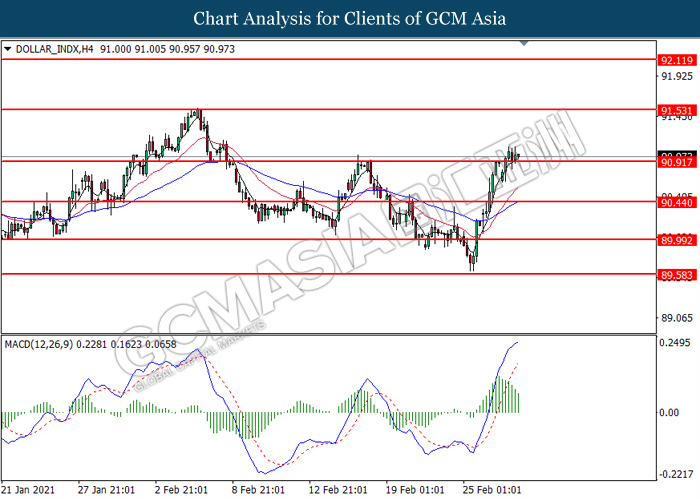The height and width of the screenshot is (500, 700).
Task: Click the peak of the blue MACD line
Action: pos(517,342)
